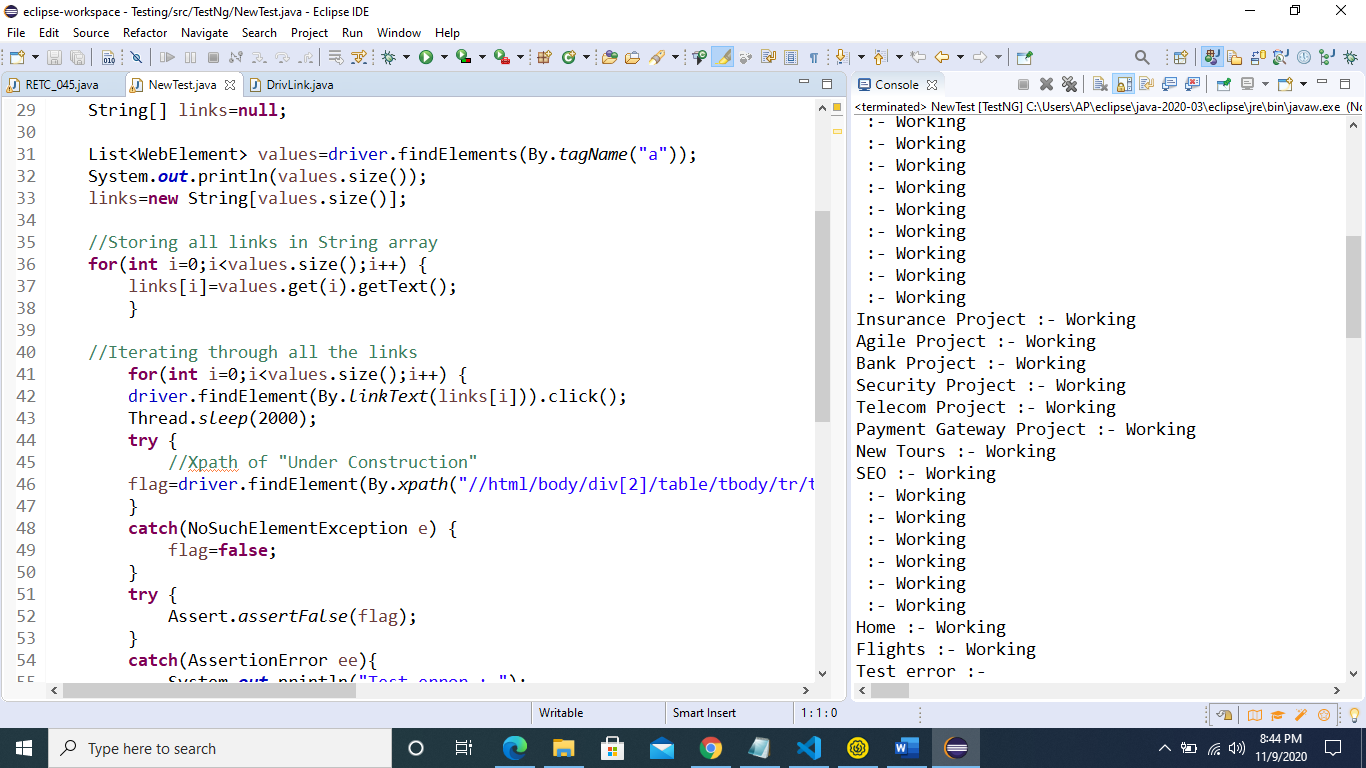The height and width of the screenshot is (768, 1366).
Task: Click the Open Type icon in toolbar
Action: 609,58
